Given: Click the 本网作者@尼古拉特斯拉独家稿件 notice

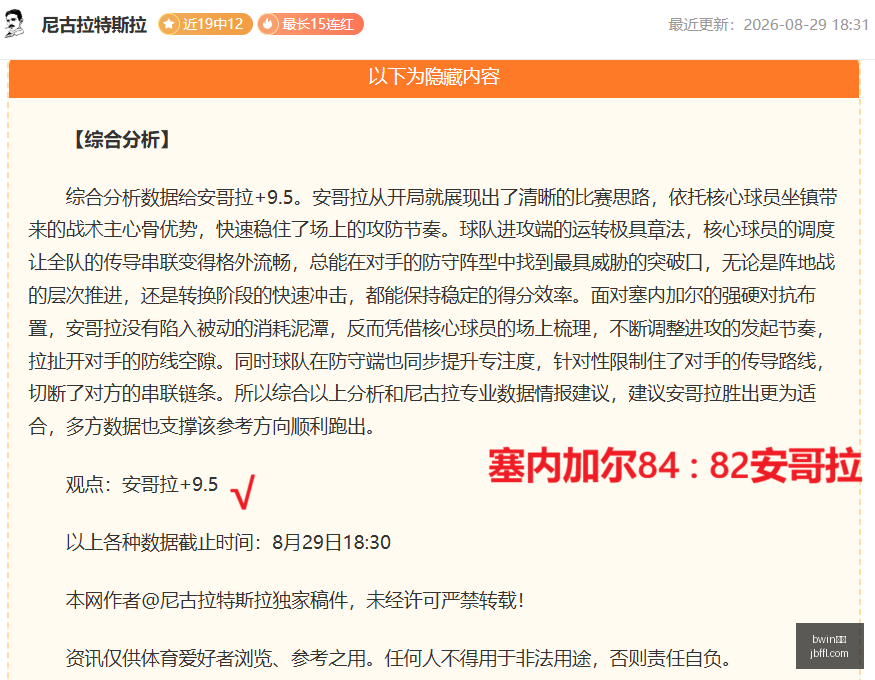Looking at the screenshot, I should 295,600.
